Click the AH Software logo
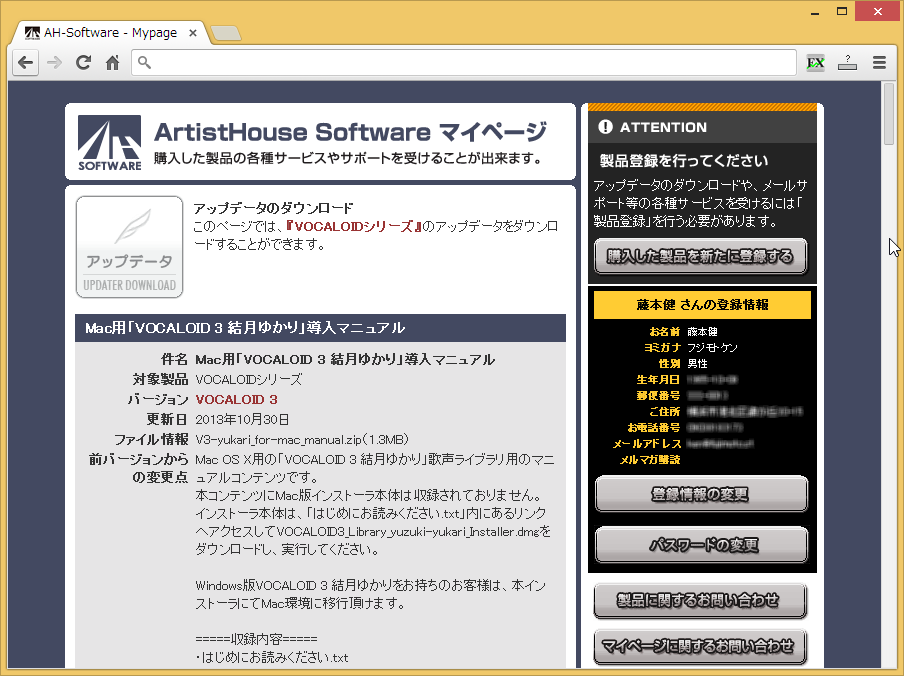The width and height of the screenshot is (904, 676). (110, 142)
